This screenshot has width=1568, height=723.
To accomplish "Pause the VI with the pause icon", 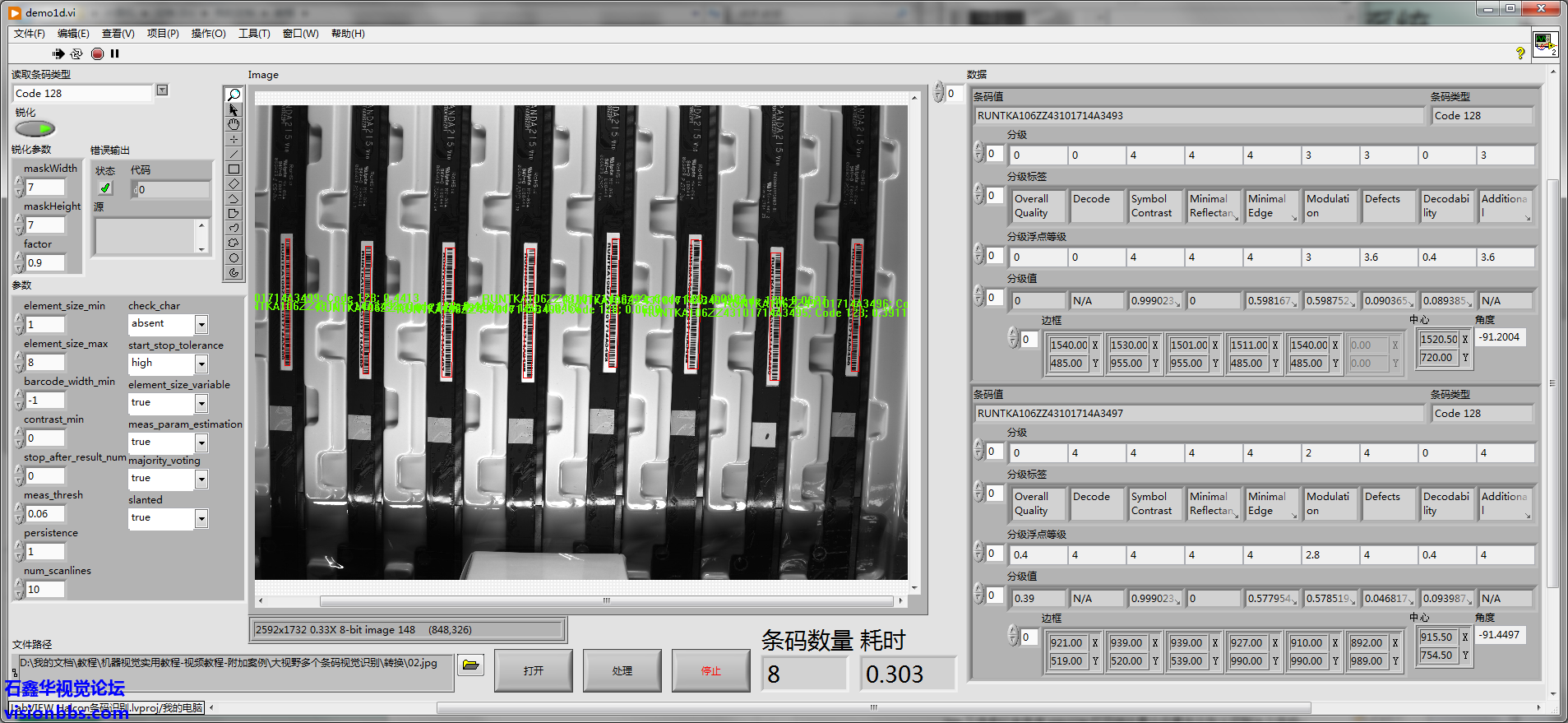I will 115,53.
